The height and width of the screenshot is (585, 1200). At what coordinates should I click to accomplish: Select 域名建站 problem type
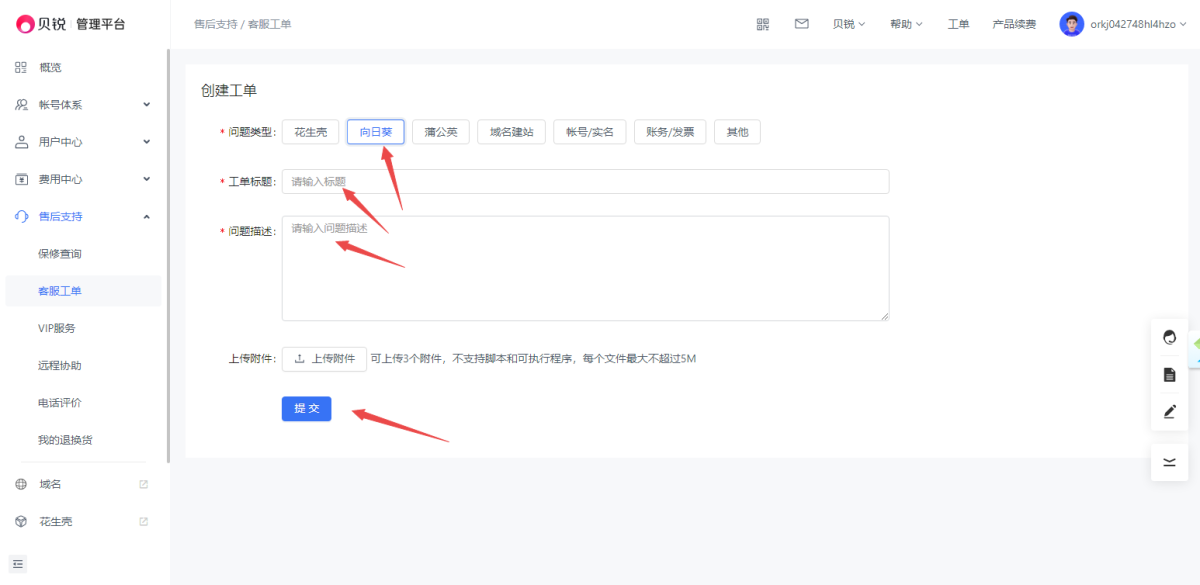[511, 132]
